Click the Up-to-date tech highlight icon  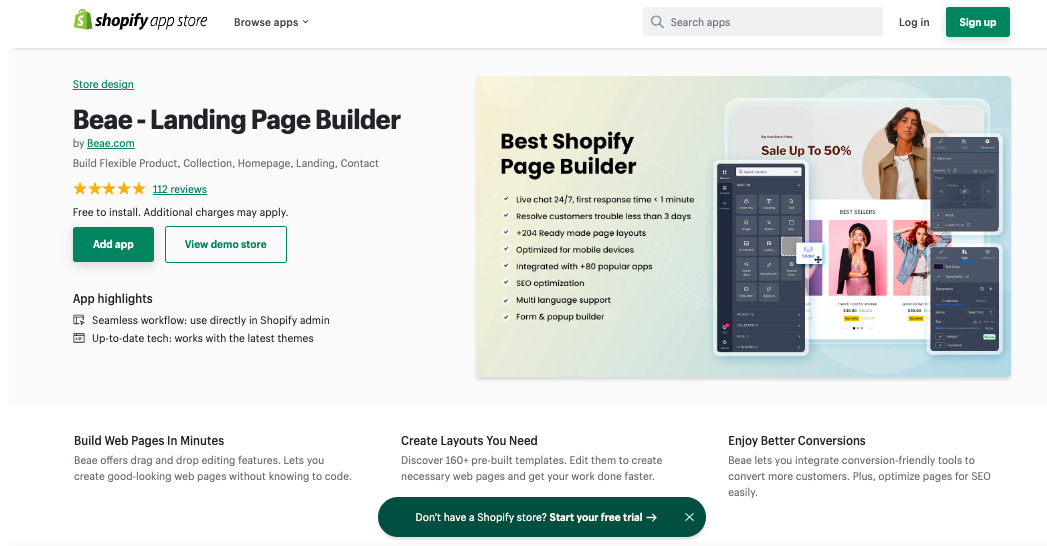79,338
